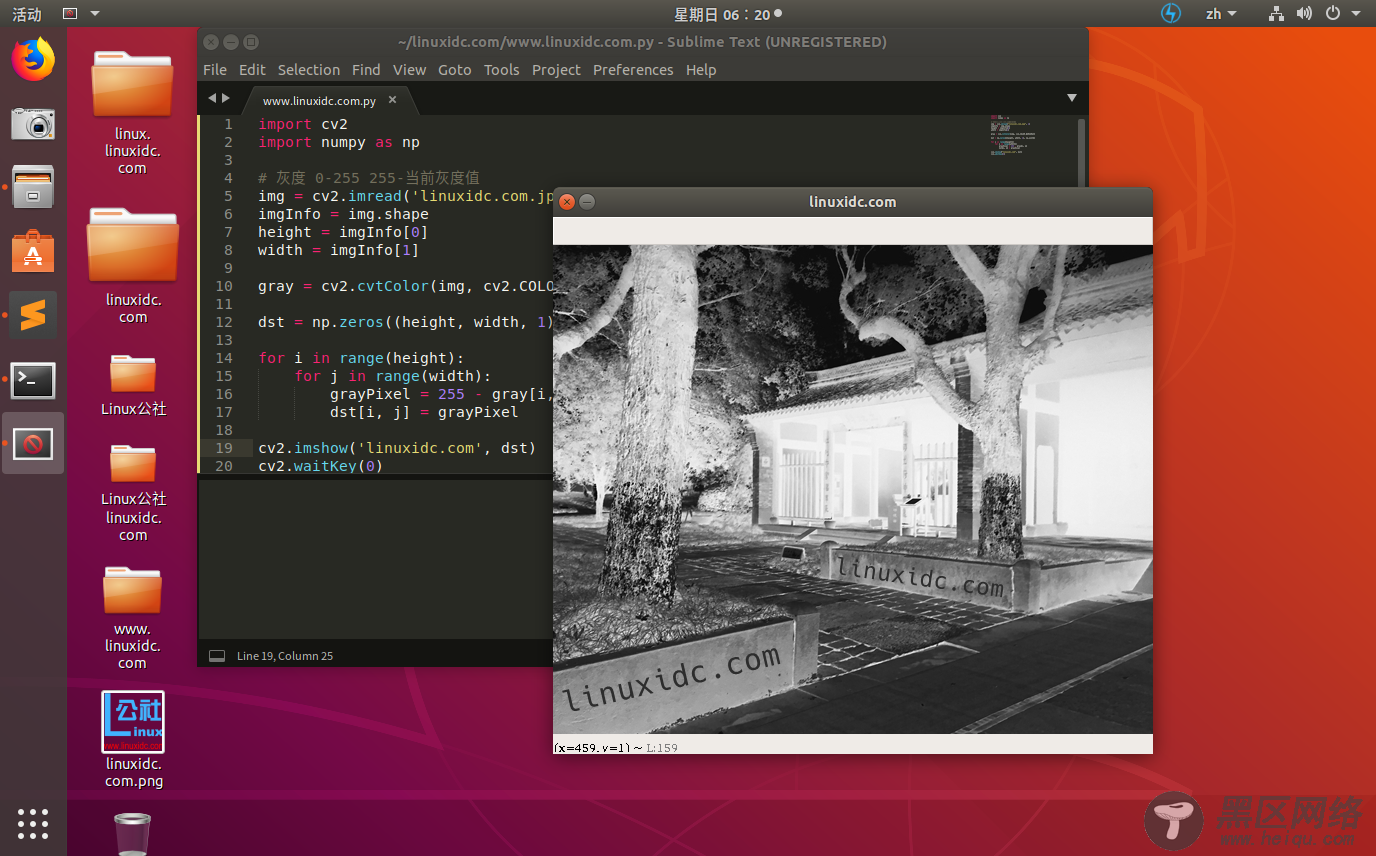Open the Trash icon on desktop

click(132, 833)
